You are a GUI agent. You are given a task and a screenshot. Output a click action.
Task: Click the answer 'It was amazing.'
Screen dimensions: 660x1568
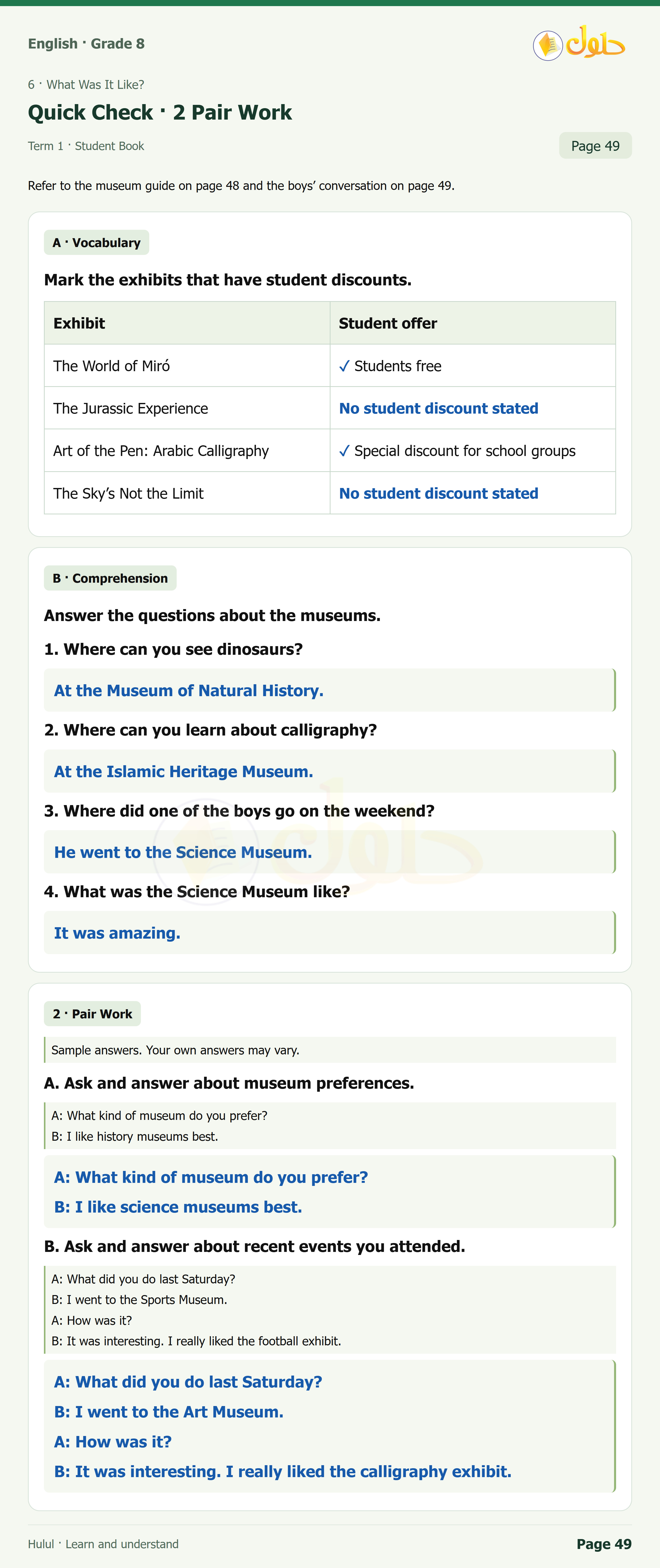(x=117, y=933)
